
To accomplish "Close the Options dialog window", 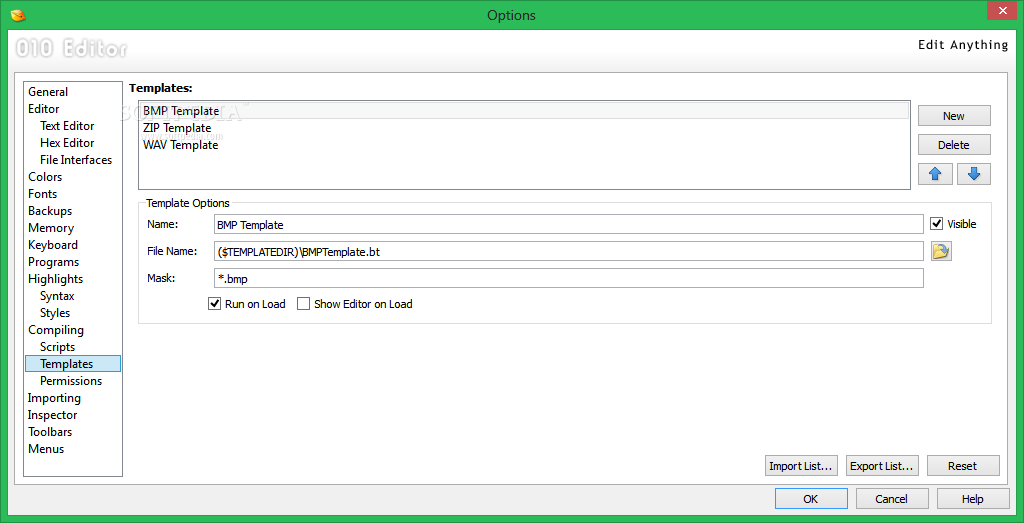I will click(1003, 9).
